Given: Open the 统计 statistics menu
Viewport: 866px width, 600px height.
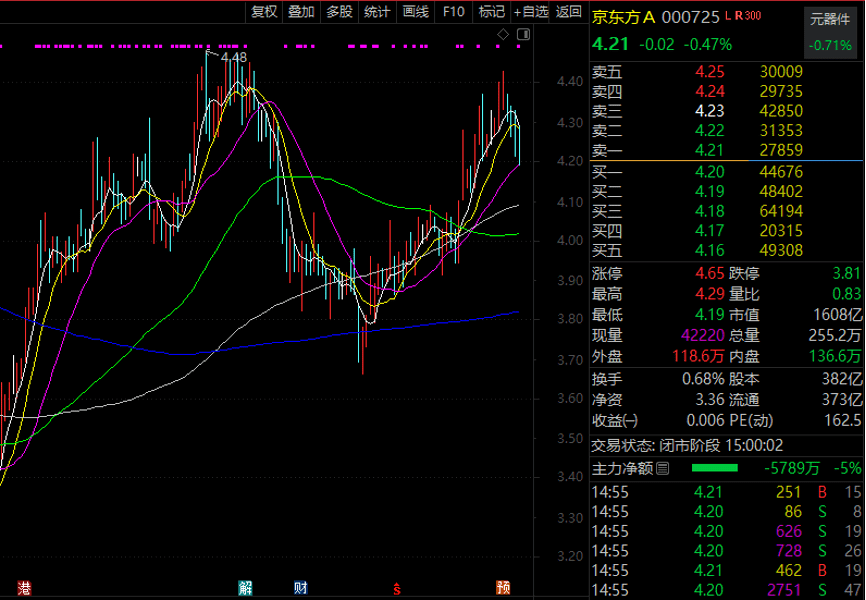Looking at the screenshot, I should point(377,12).
